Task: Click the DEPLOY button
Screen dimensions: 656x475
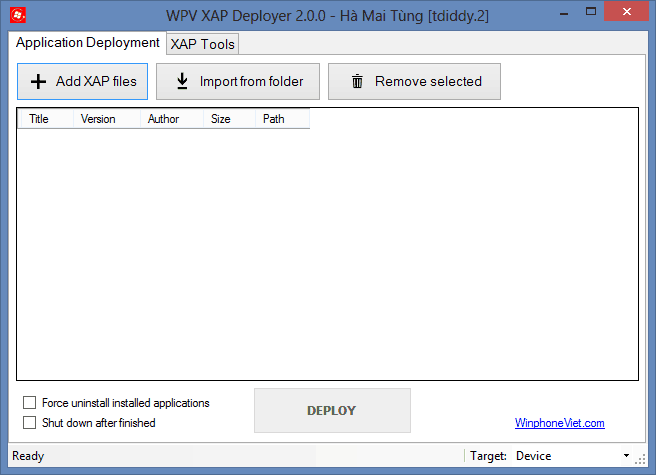Action: click(332, 411)
